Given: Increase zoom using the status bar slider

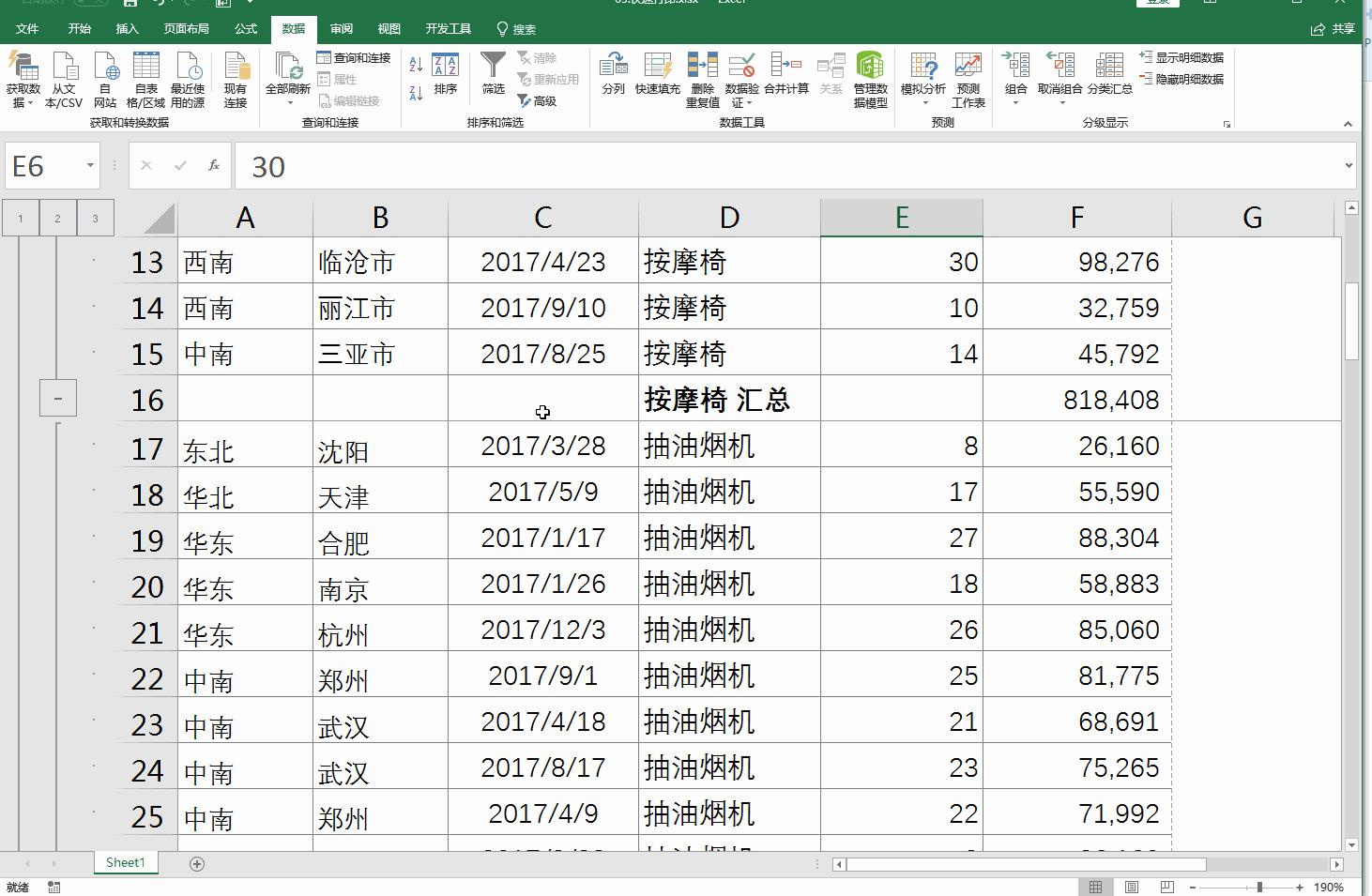Looking at the screenshot, I should [1298, 886].
